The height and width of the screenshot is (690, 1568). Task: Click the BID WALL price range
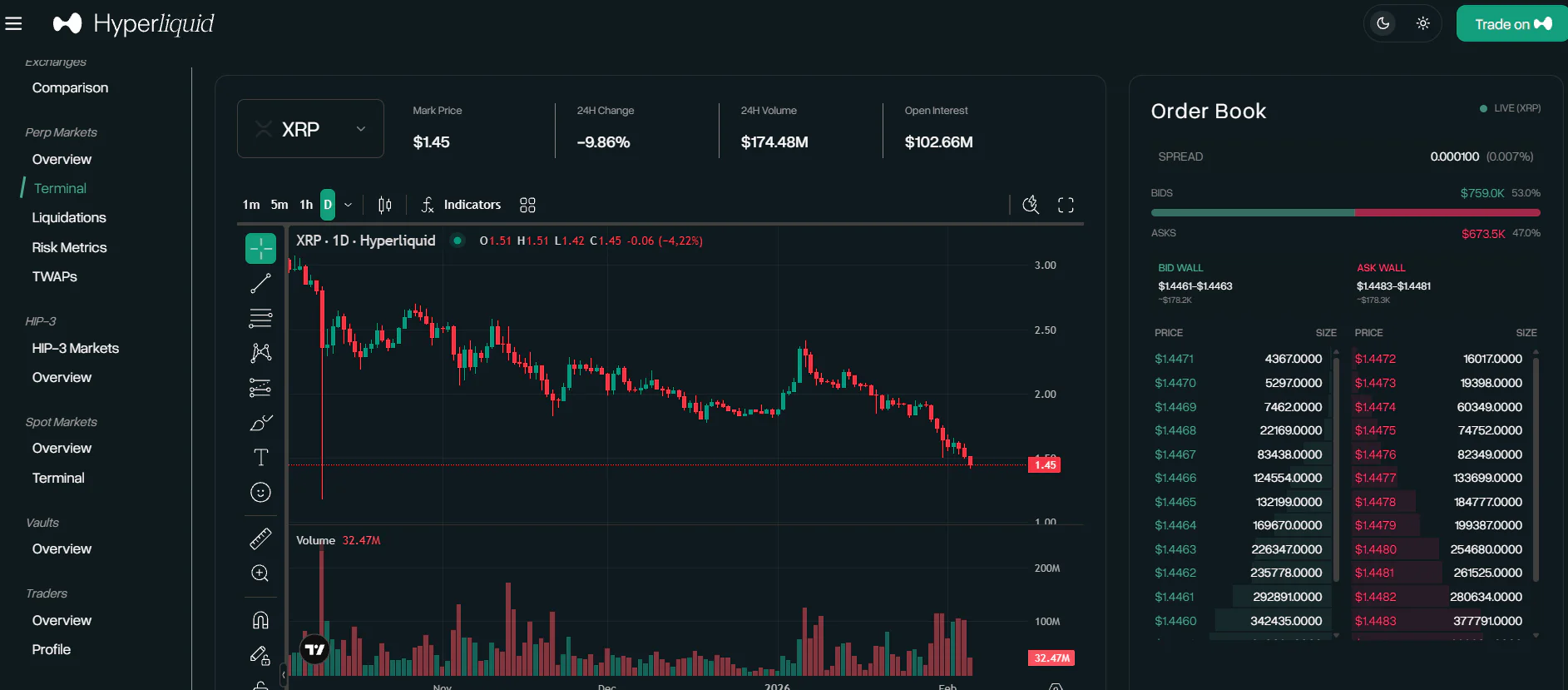(1195, 286)
